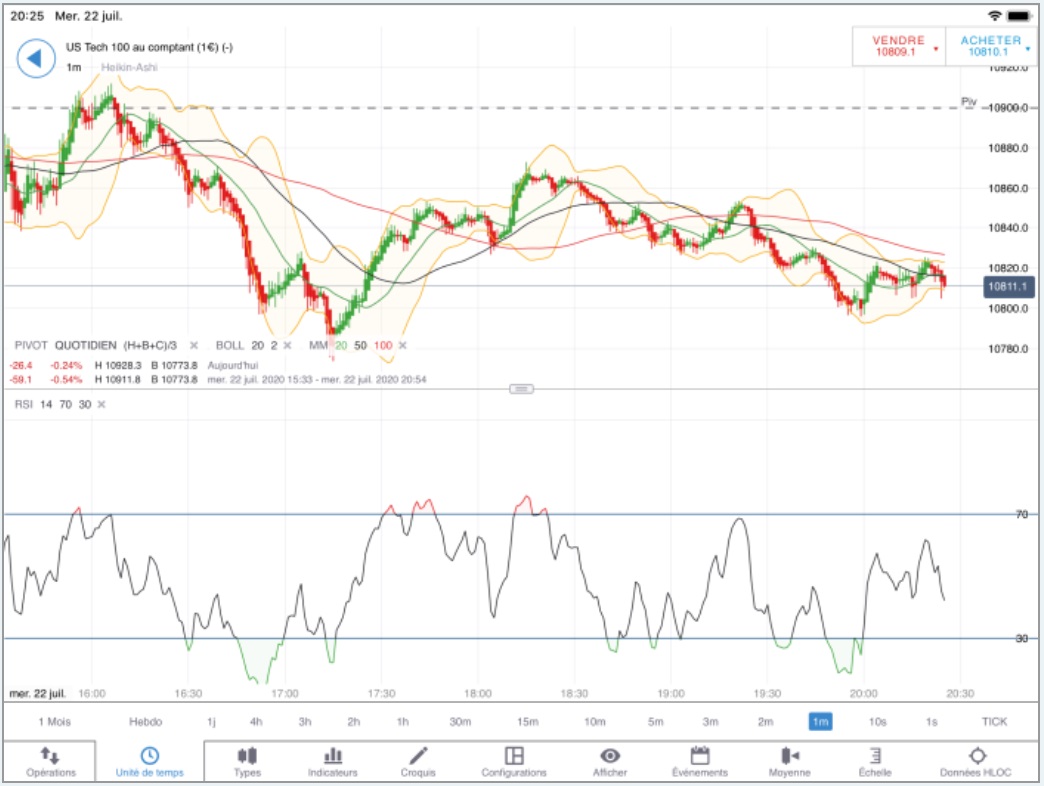Open the ACHETER dropdown arrow
The width and height of the screenshot is (1044, 786).
[1027, 49]
